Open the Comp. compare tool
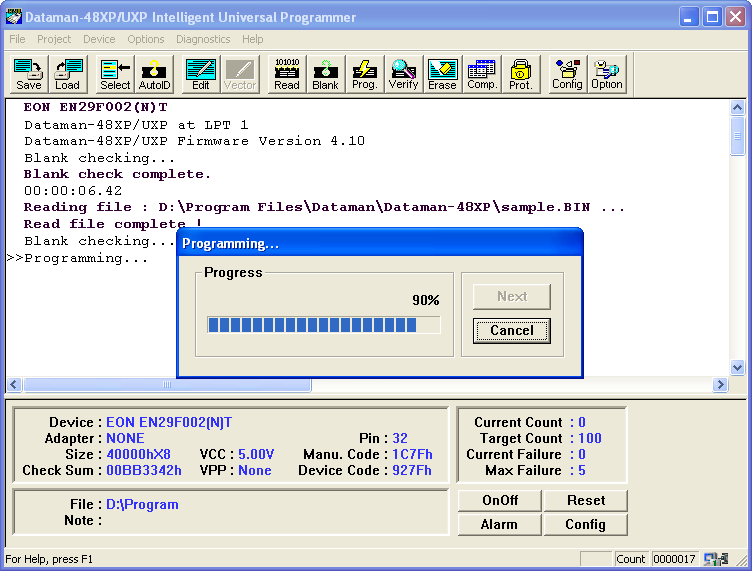752x571 pixels. 482,75
